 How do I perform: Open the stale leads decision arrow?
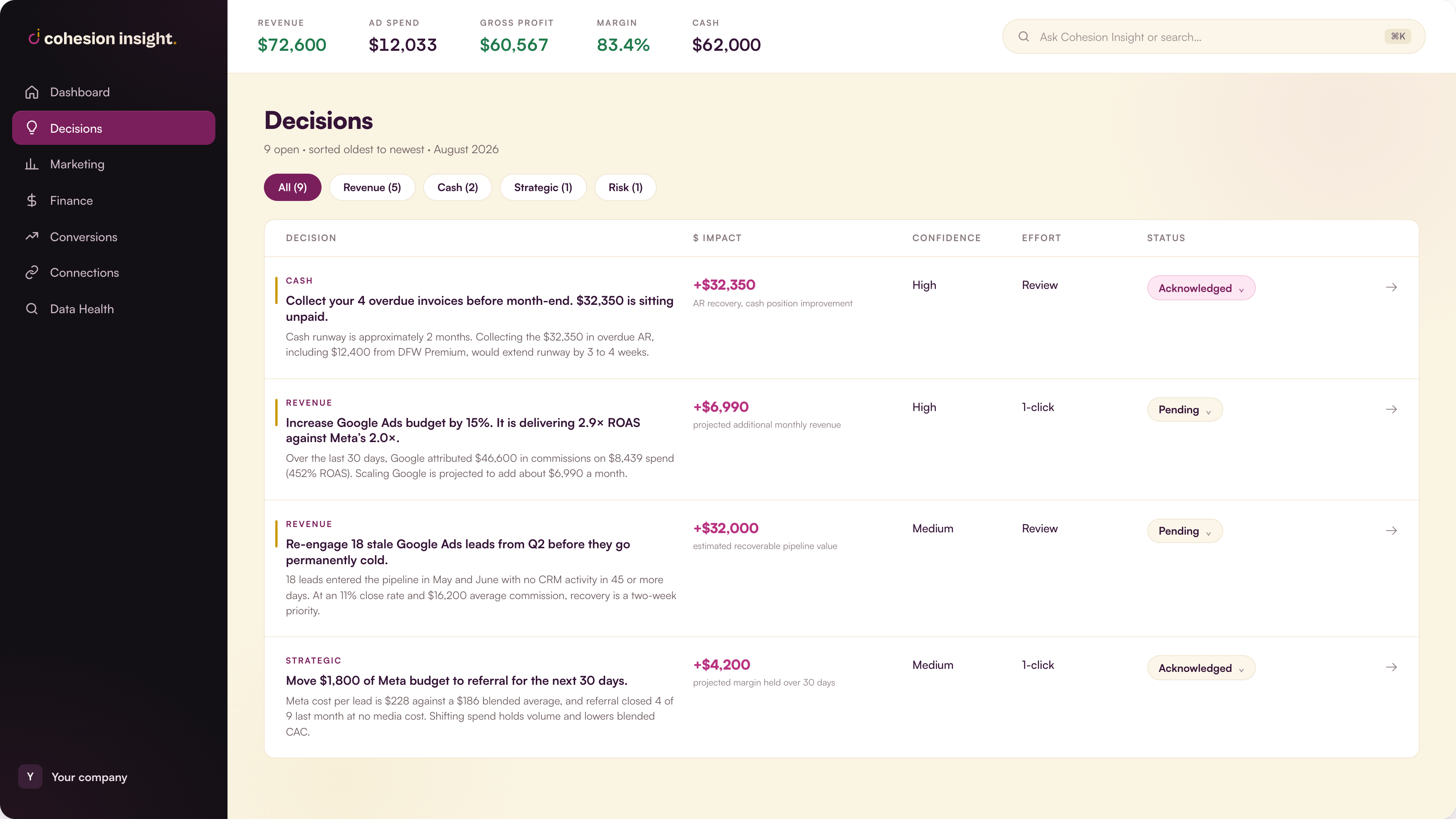1392,530
